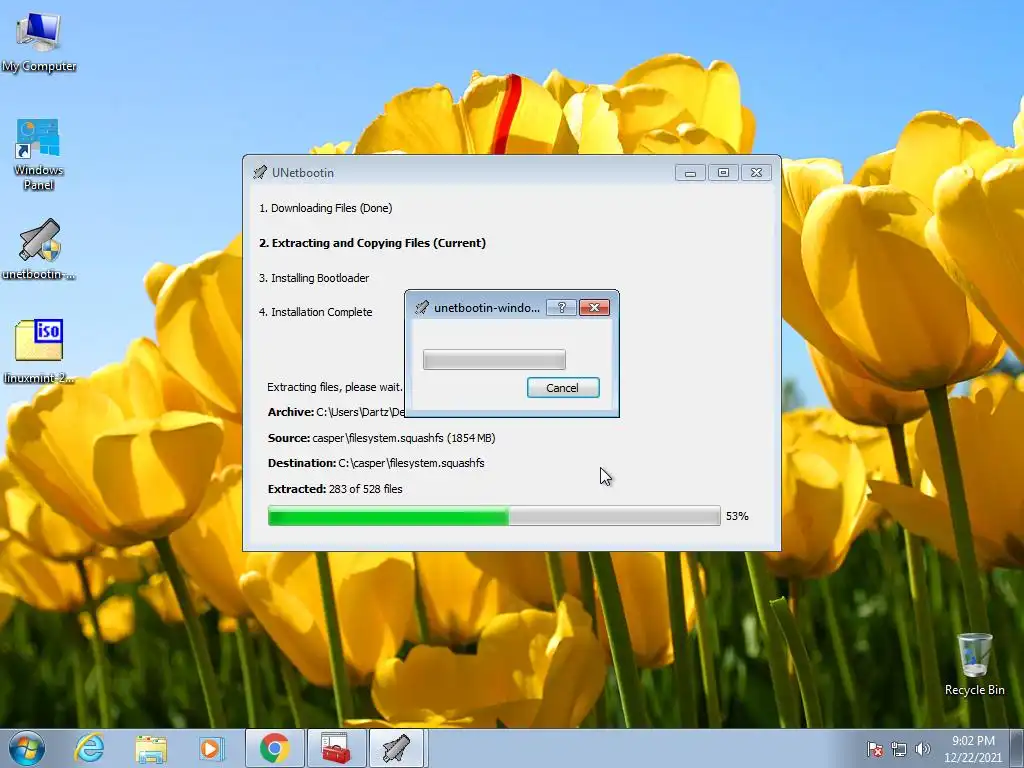Switch to Google Chrome in the taskbar
1024x768 pixels.
274,748
